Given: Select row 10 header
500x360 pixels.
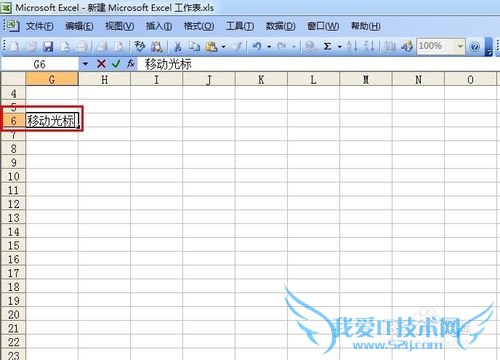Looking at the screenshot, I should click(x=13, y=176).
